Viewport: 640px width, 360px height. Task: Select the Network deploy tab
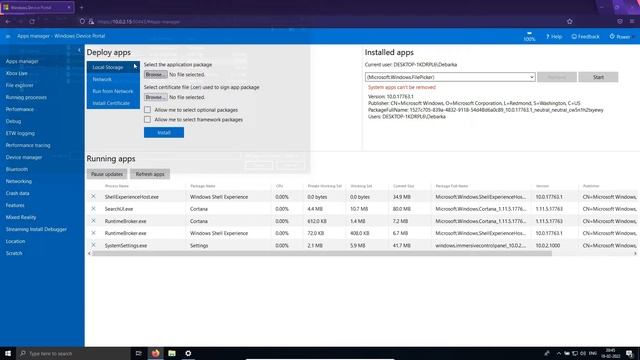point(113,79)
